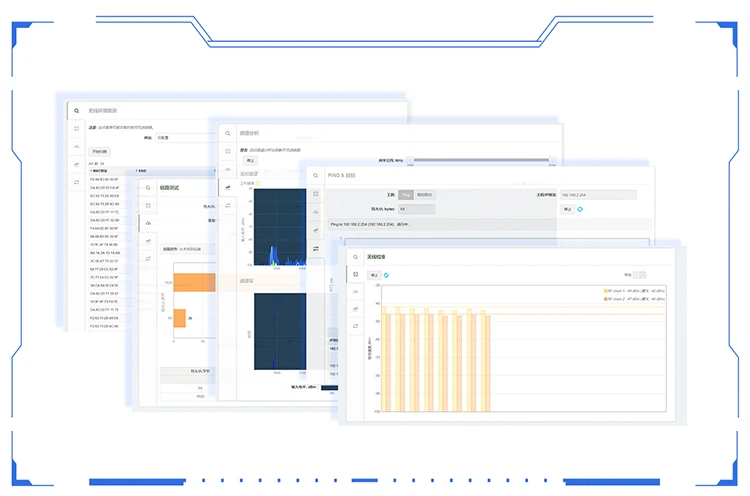Click the crosshair icon in the antenna alignment sidebar
Viewport: 750px width, 496px height.
click(x=355, y=275)
